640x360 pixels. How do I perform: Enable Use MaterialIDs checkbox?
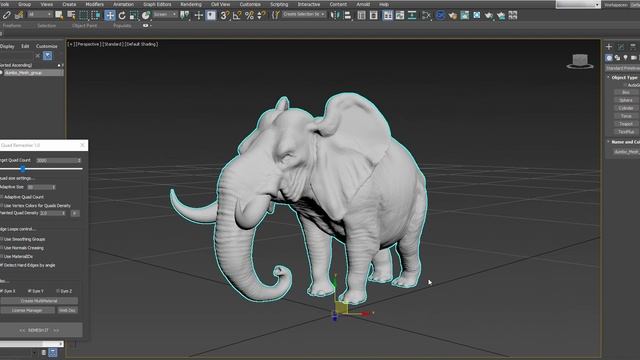[x=2, y=256]
